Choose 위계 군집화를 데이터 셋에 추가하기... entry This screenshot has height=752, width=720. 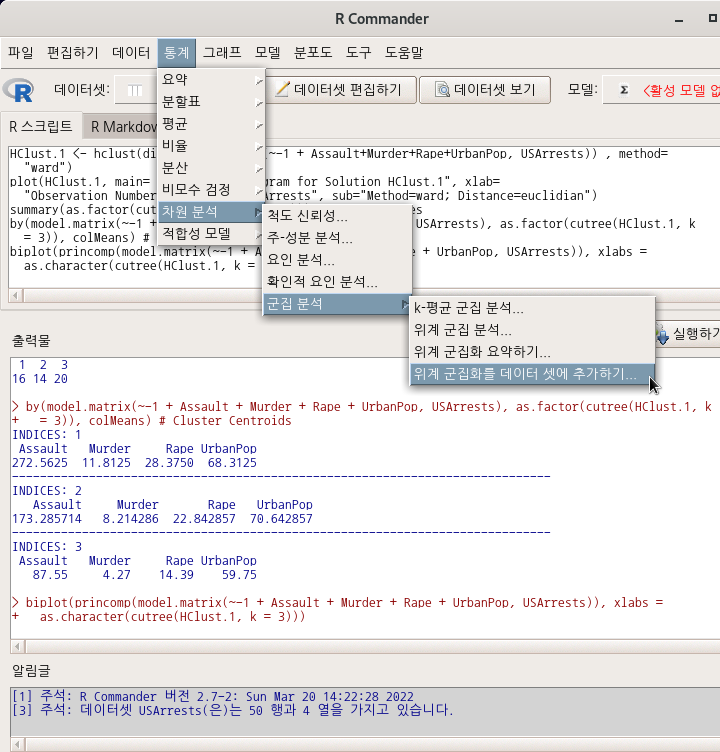pyautogui.click(x=532, y=374)
